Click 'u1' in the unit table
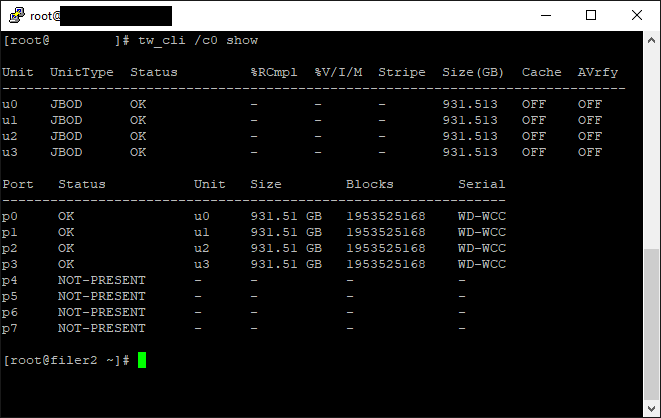 [x=10, y=121]
